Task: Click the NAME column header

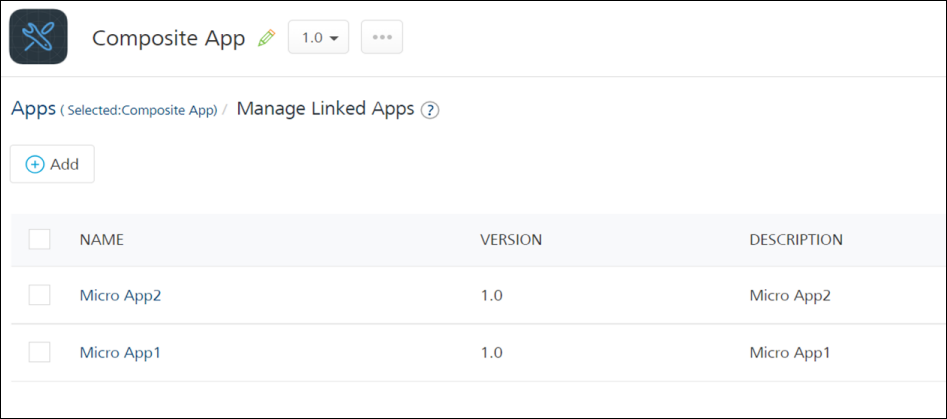Action: tap(101, 240)
